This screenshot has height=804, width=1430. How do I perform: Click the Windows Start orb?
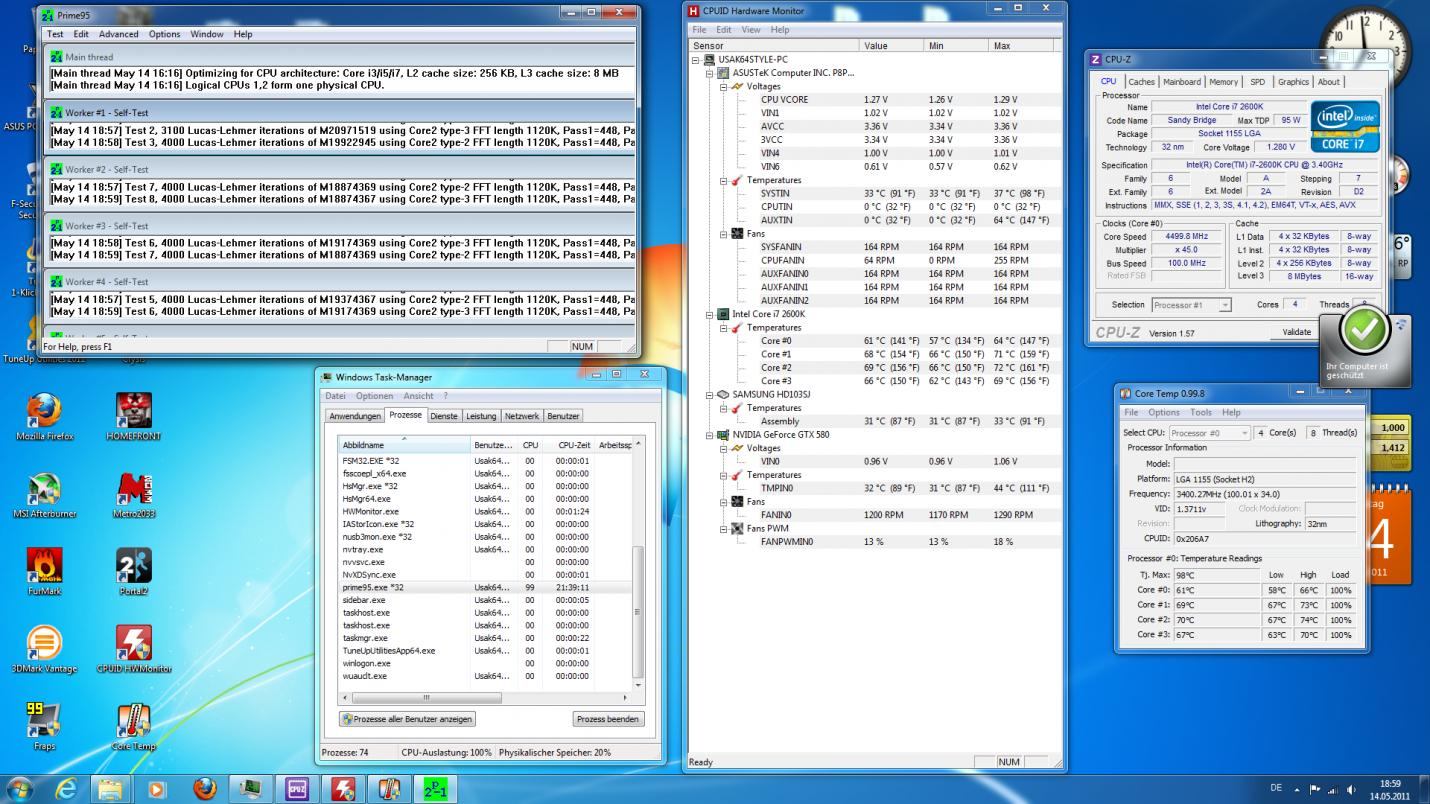click(x=20, y=789)
